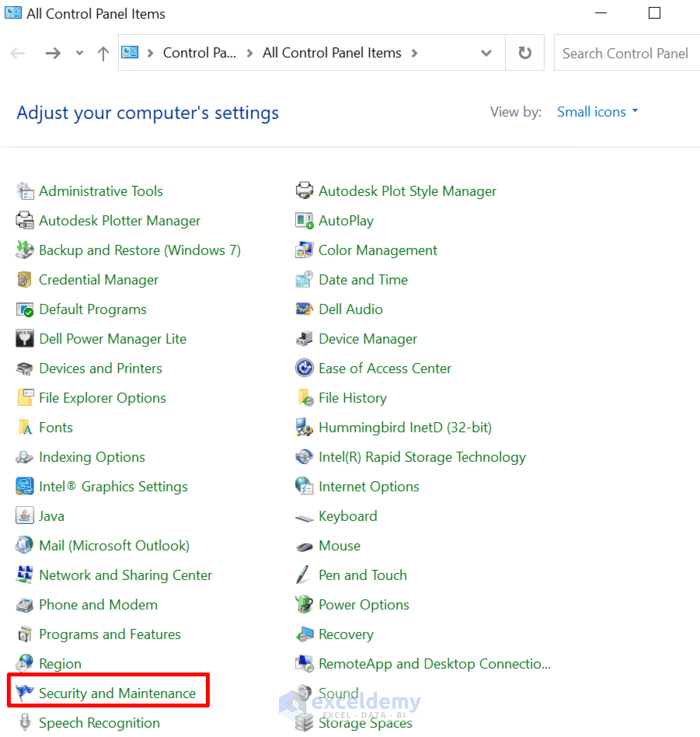
Task: Click the Autodesk Plot Style Manager icon
Action: point(305,190)
